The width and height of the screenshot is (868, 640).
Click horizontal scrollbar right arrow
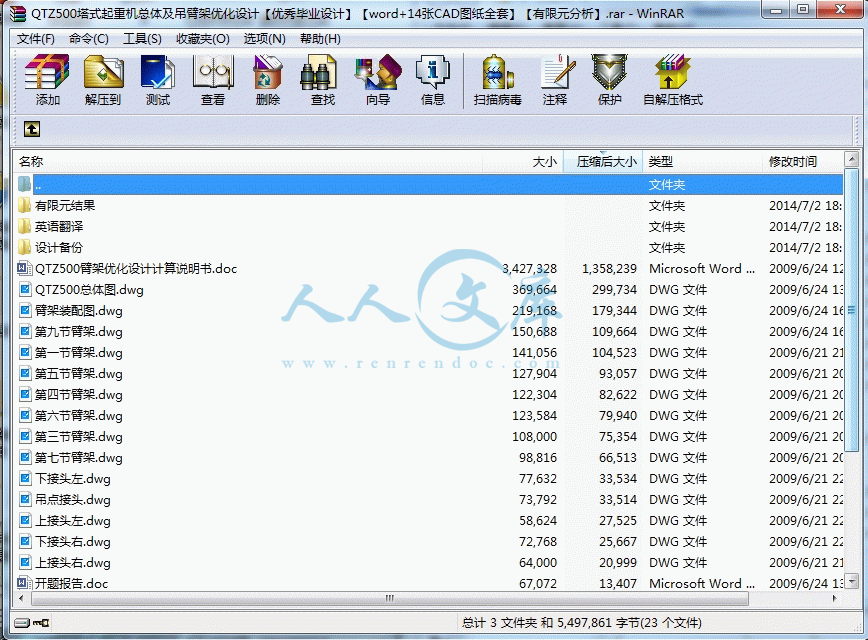tap(835, 598)
